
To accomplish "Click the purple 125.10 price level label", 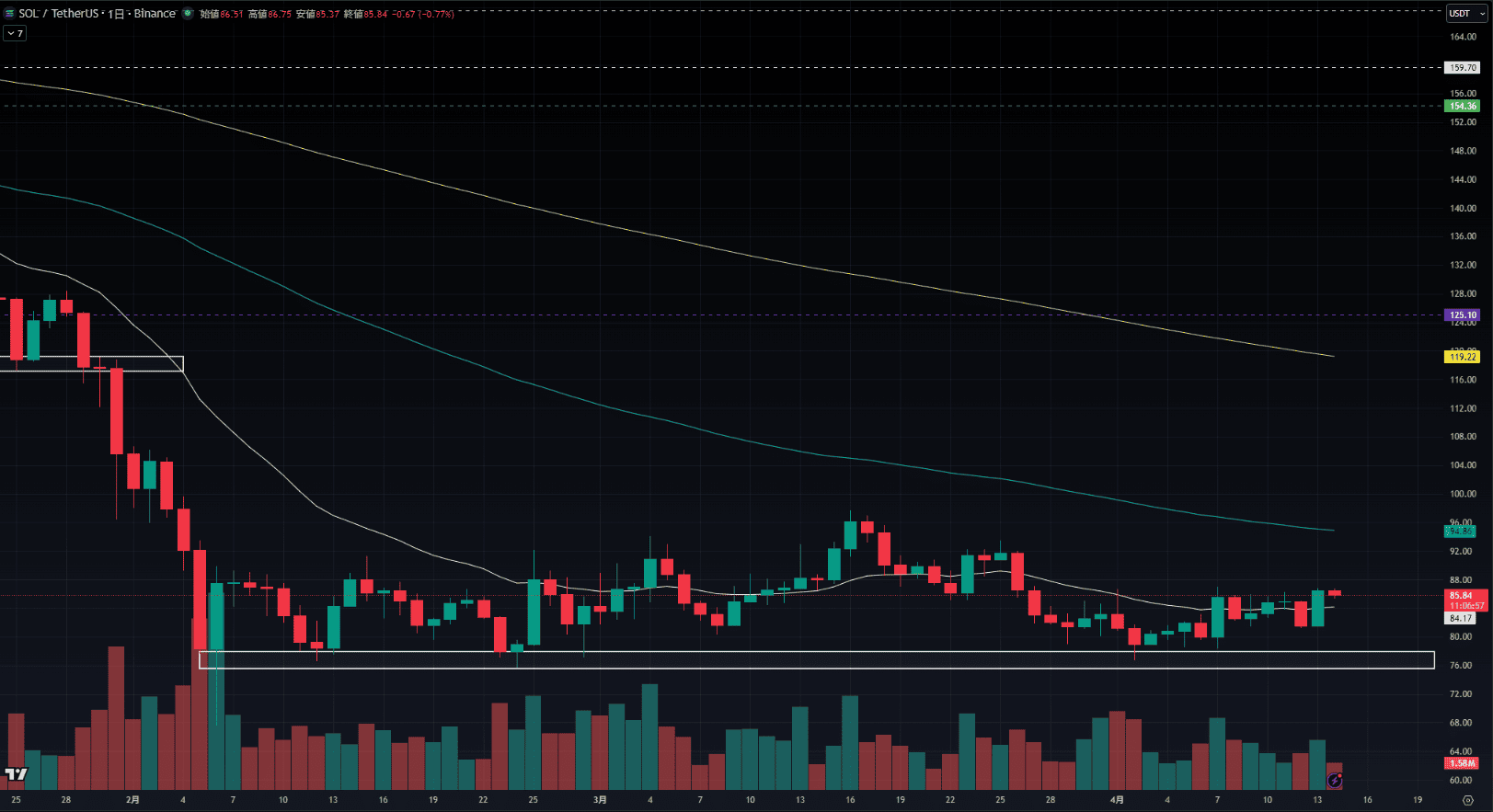I will [x=1463, y=315].
